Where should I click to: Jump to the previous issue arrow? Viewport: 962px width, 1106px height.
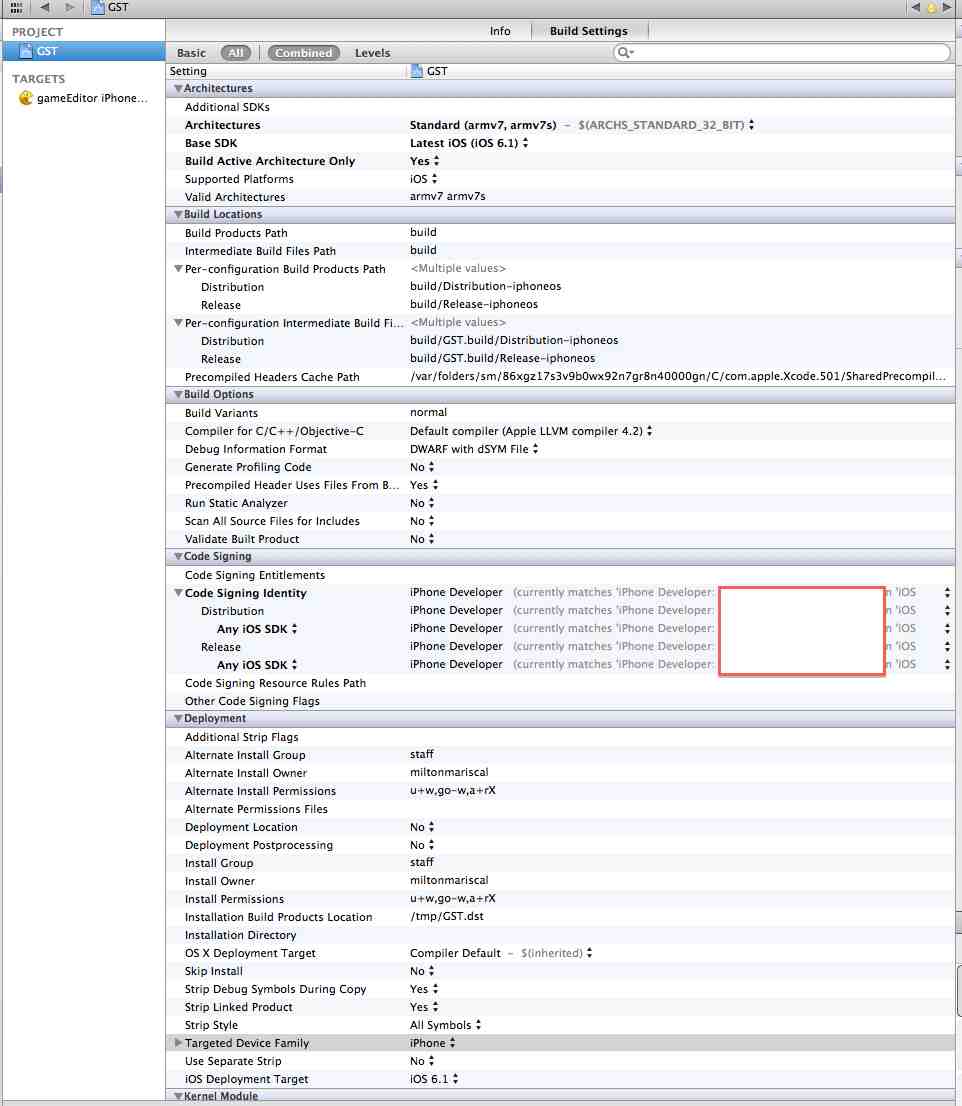[915, 7]
